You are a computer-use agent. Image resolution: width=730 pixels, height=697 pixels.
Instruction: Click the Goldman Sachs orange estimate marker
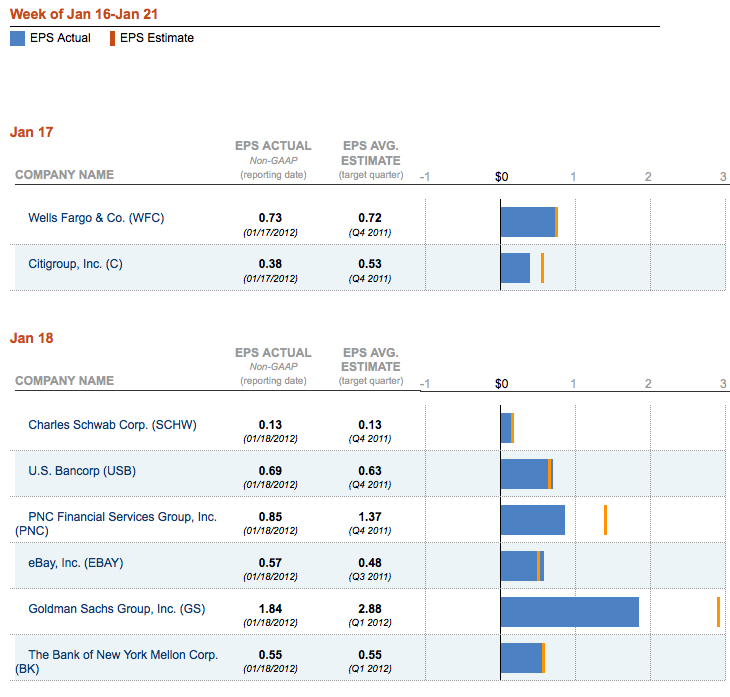[x=718, y=612]
